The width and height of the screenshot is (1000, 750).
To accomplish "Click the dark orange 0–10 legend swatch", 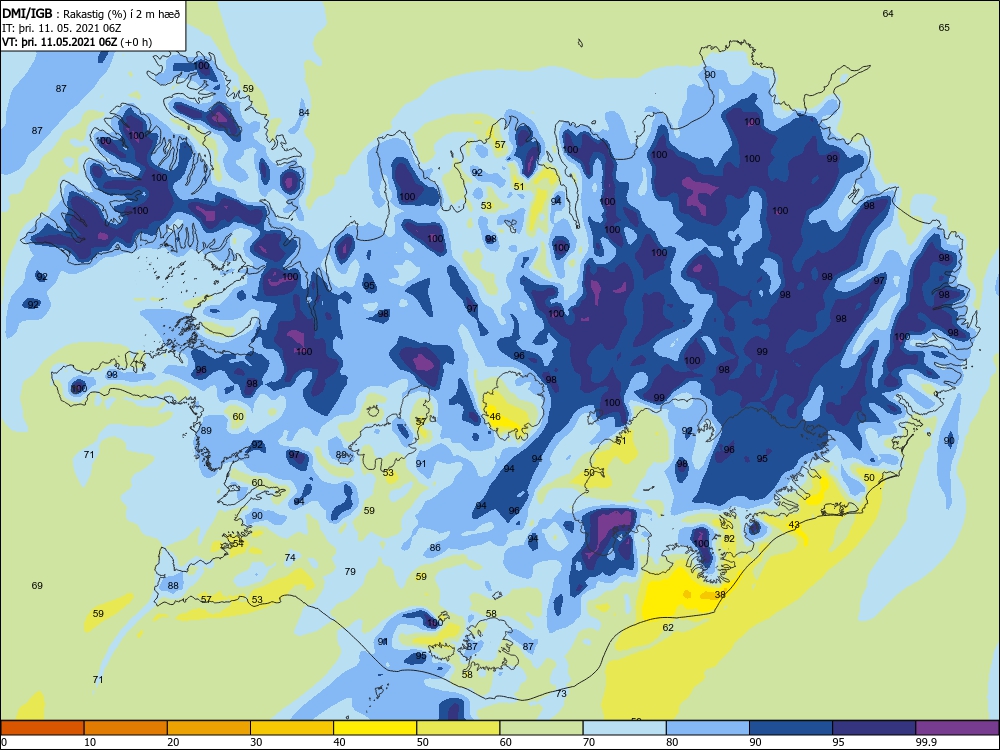I will pyautogui.click(x=42, y=728).
